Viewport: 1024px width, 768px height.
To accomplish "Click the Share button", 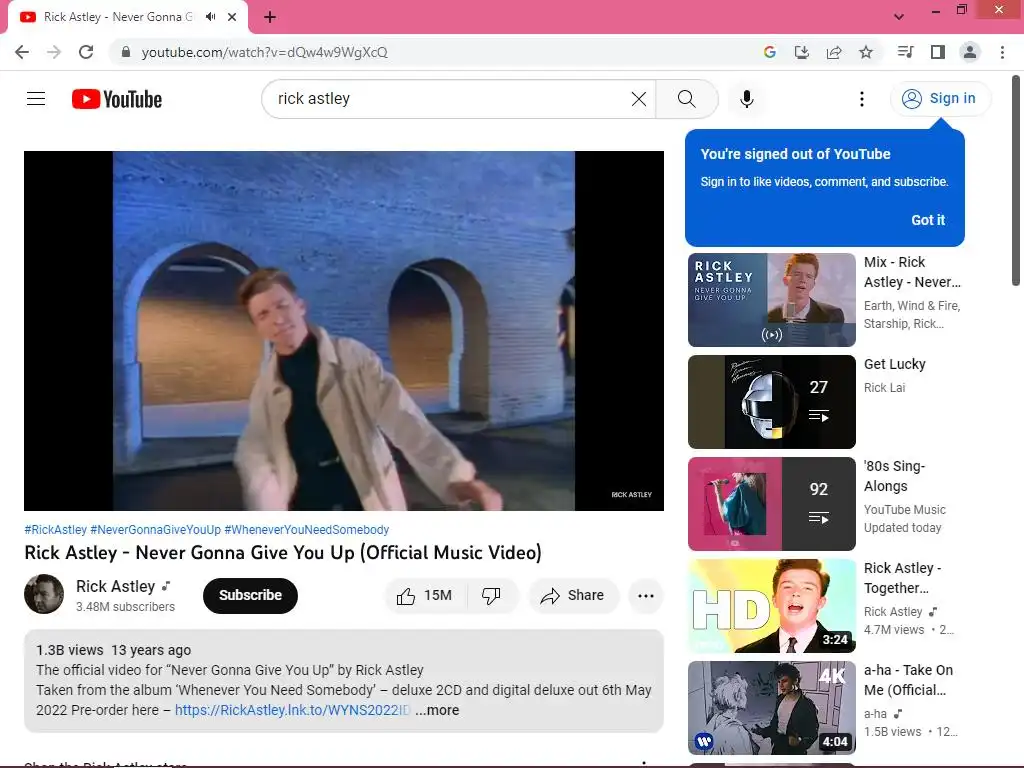I will (x=573, y=596).
